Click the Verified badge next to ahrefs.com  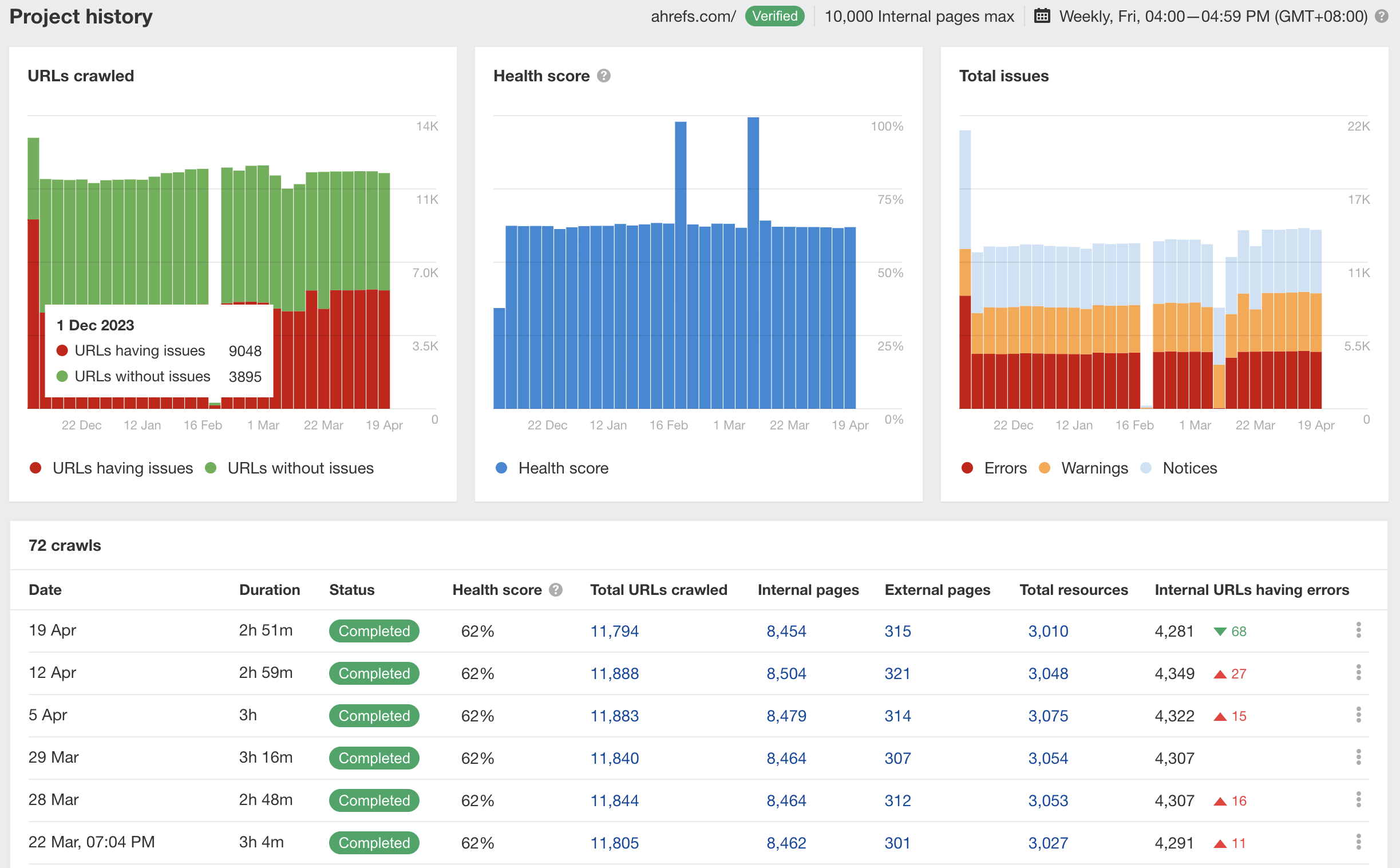(x=774, y=16)
